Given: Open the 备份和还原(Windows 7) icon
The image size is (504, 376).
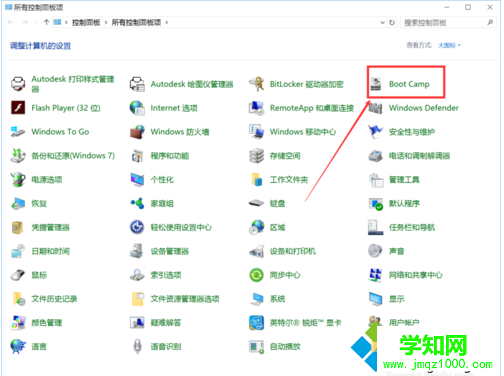Looking at the screenshot, I should click(x=18, y=156).
